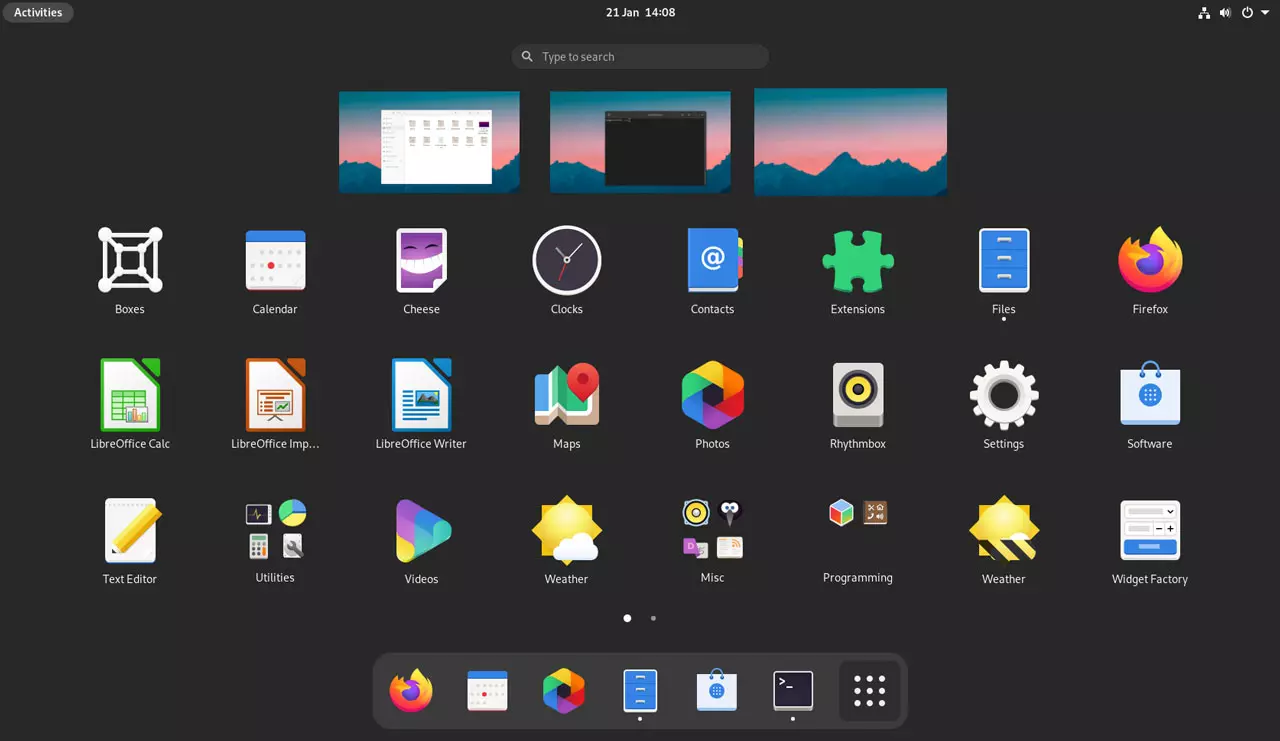Launch Photos from the app grid

tap(713, 395)
